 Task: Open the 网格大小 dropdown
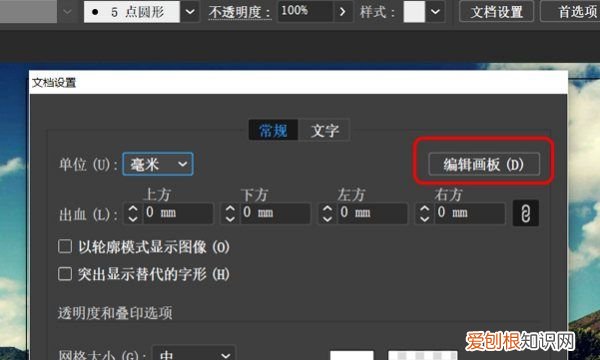pos(194,354)
